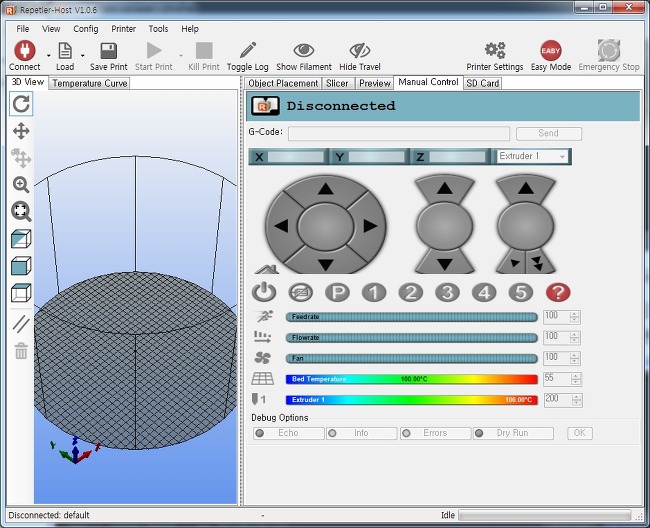Move Z axis down arrow

point(444,264)
